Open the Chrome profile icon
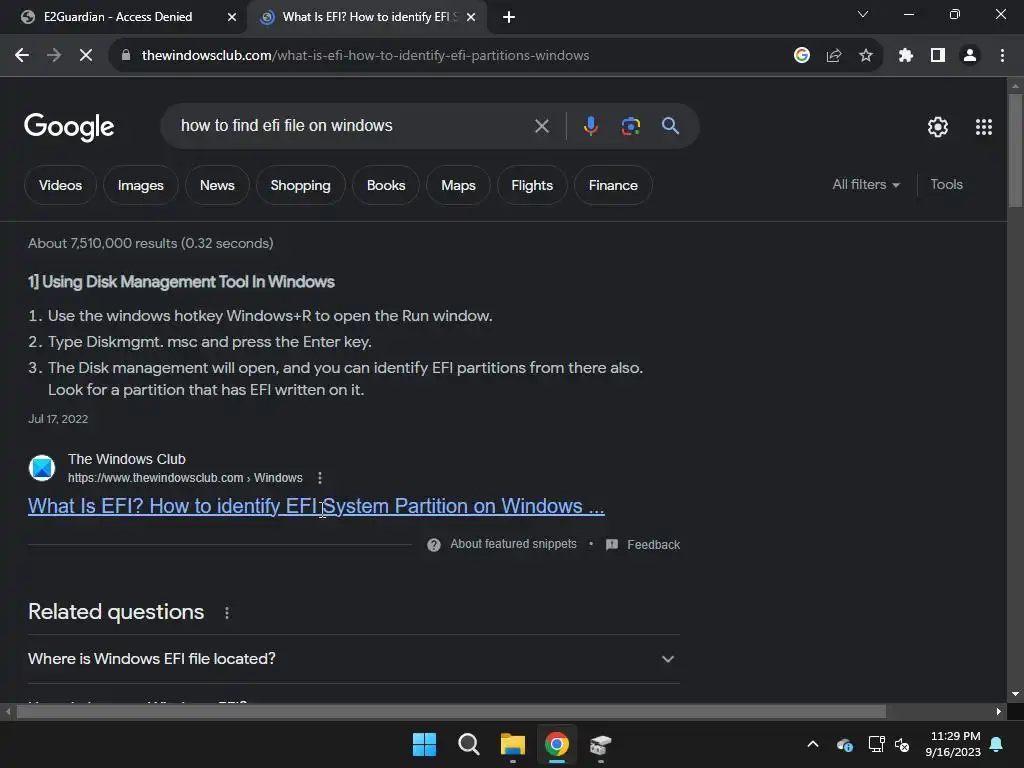 click(970, 56)
